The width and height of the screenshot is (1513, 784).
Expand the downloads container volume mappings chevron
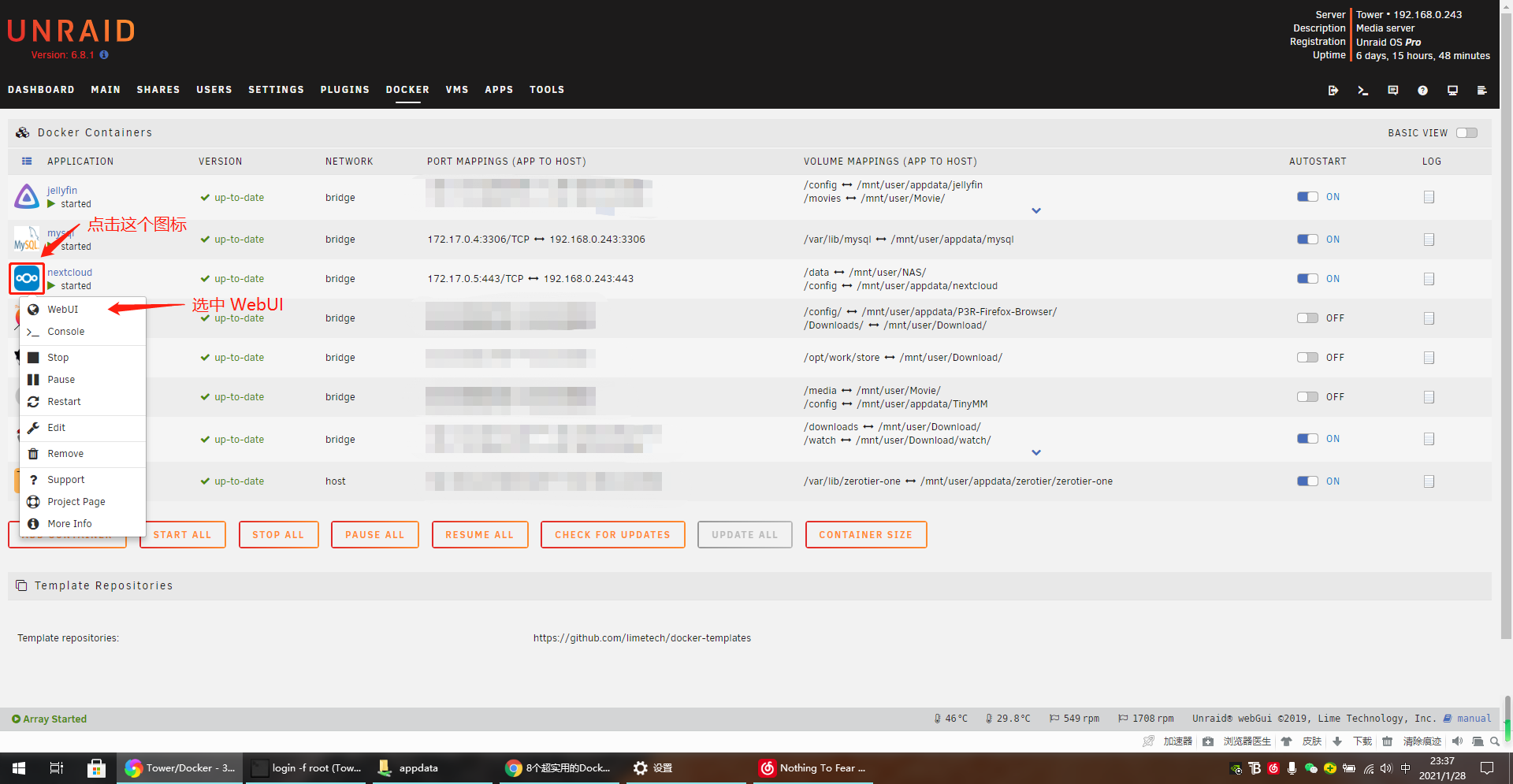1036,452
